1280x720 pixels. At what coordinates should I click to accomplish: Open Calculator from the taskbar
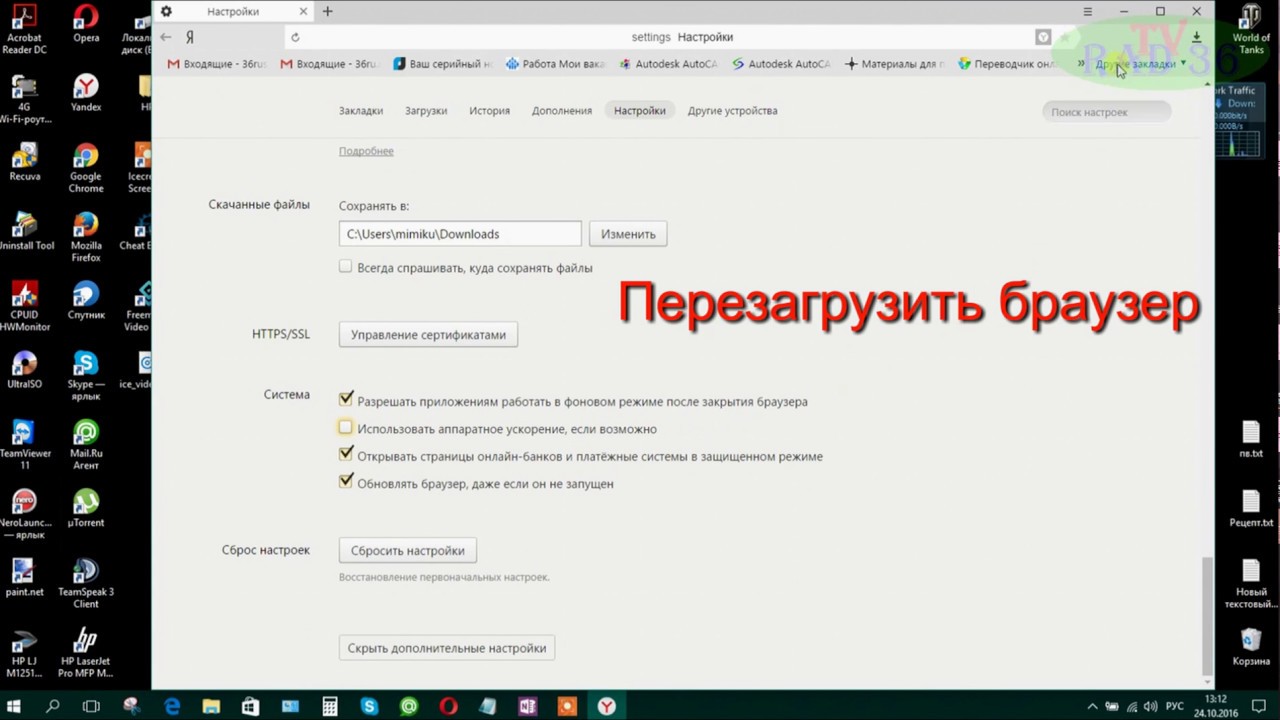click(x=329, y=706)
